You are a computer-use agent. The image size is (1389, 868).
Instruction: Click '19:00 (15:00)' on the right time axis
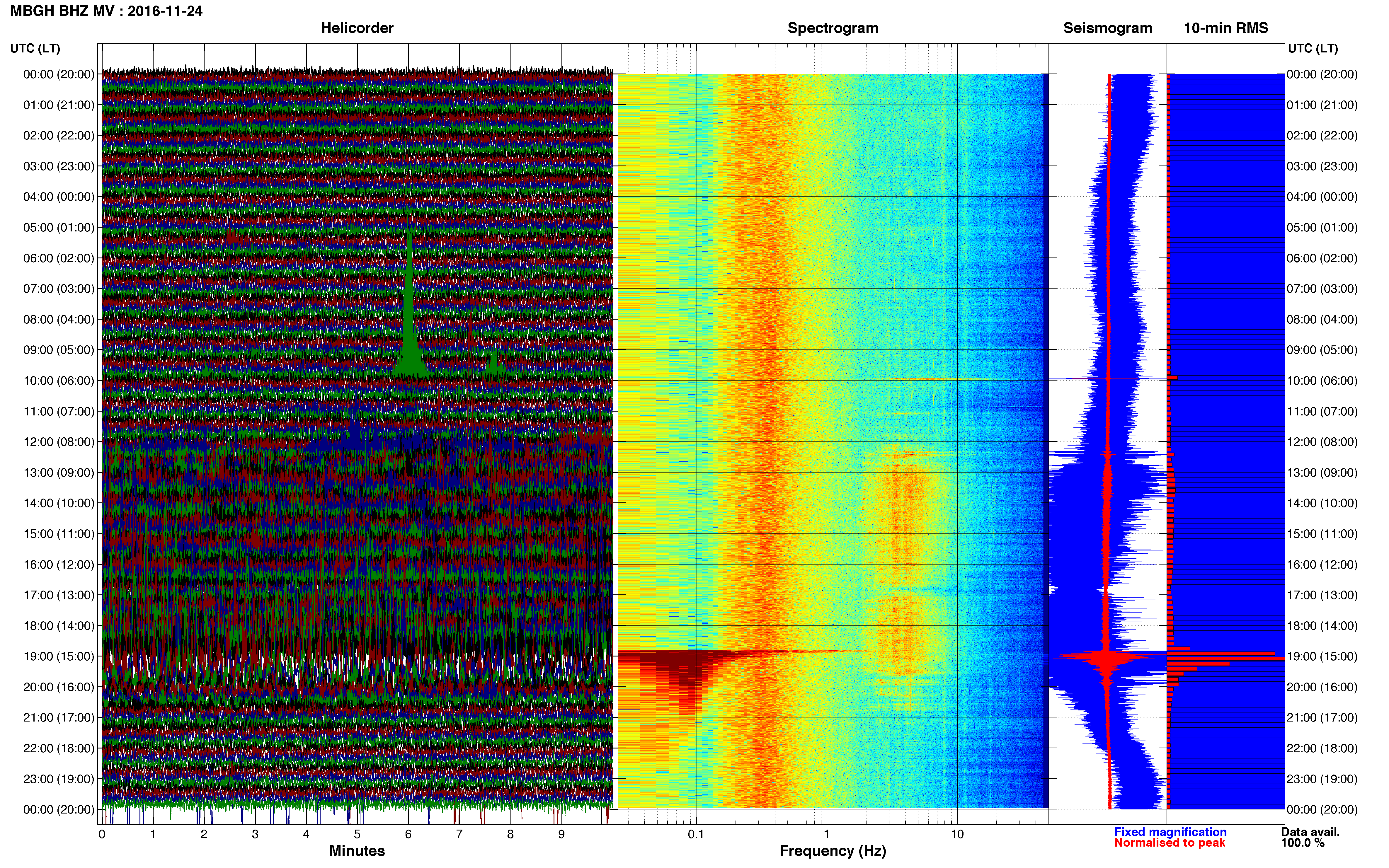point(1322,656)
